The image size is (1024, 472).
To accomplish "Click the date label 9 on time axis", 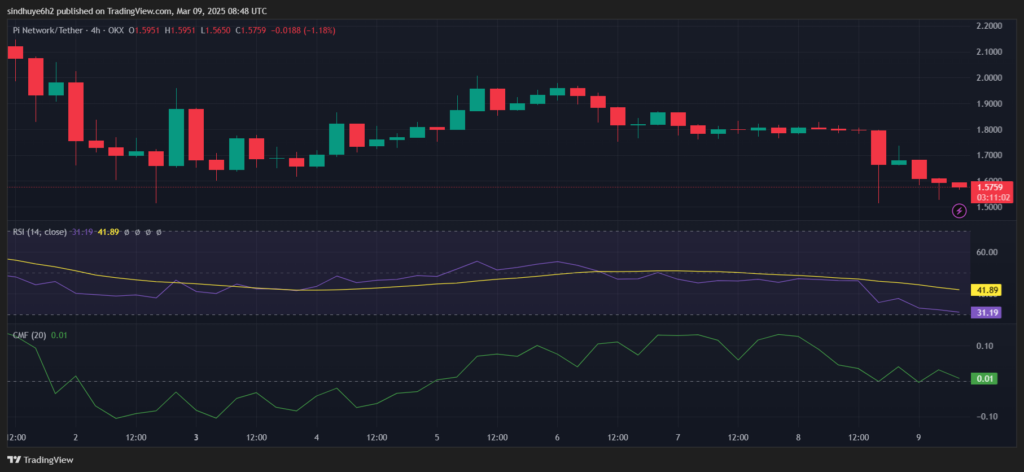I will [918, 438].
